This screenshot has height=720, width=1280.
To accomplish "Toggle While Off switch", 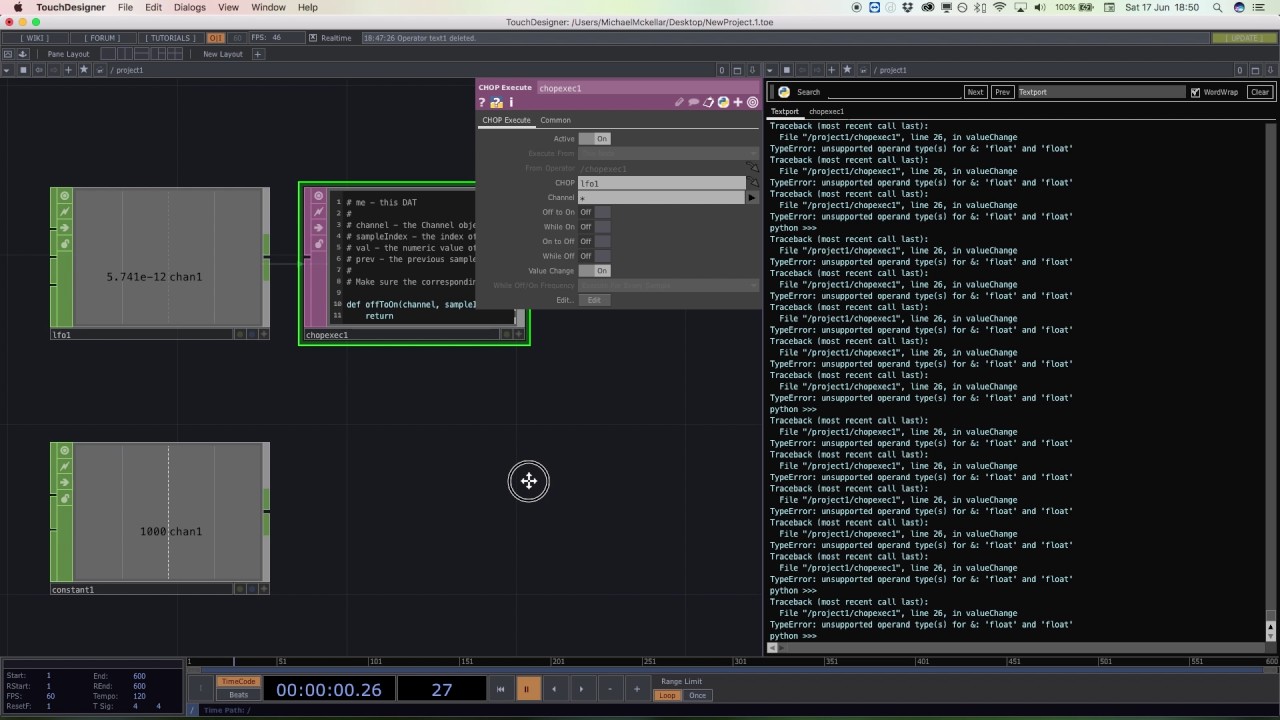I will [594, 256].
